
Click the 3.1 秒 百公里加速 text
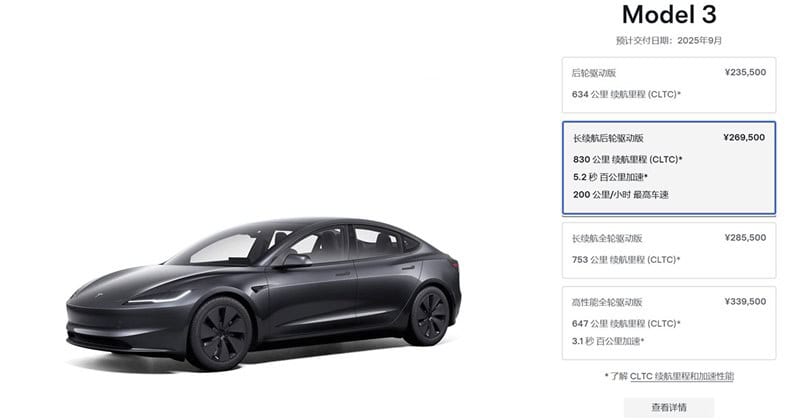(x=608, y=341)
